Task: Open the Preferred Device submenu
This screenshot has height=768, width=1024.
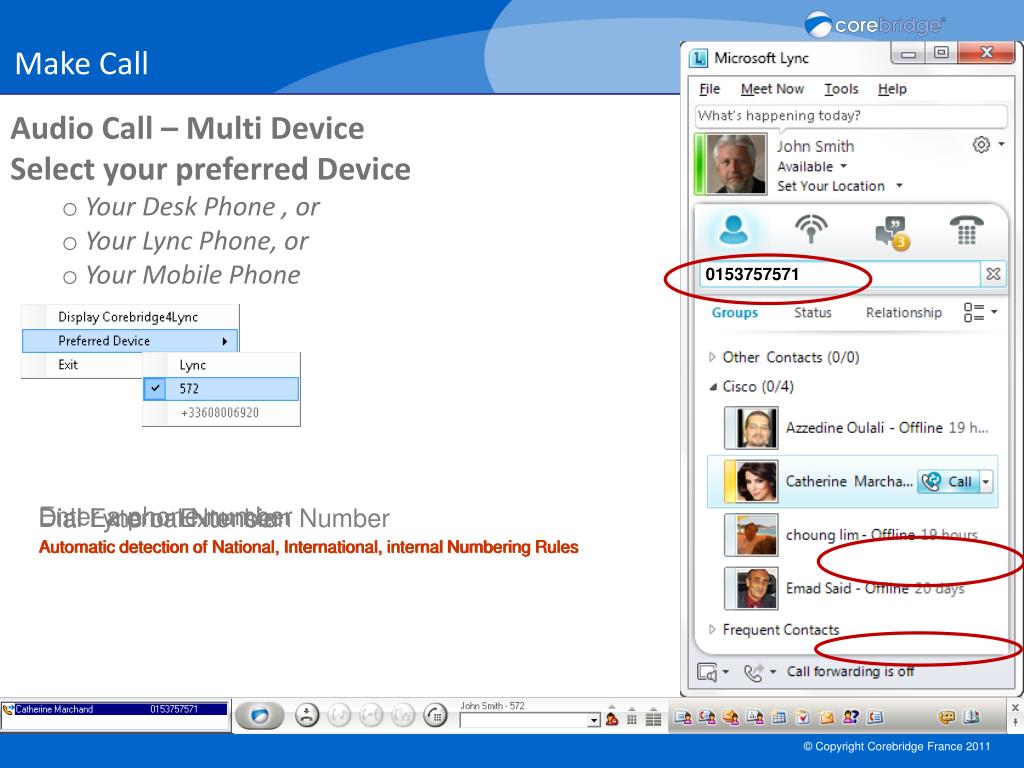Action: tap(131, 341)
